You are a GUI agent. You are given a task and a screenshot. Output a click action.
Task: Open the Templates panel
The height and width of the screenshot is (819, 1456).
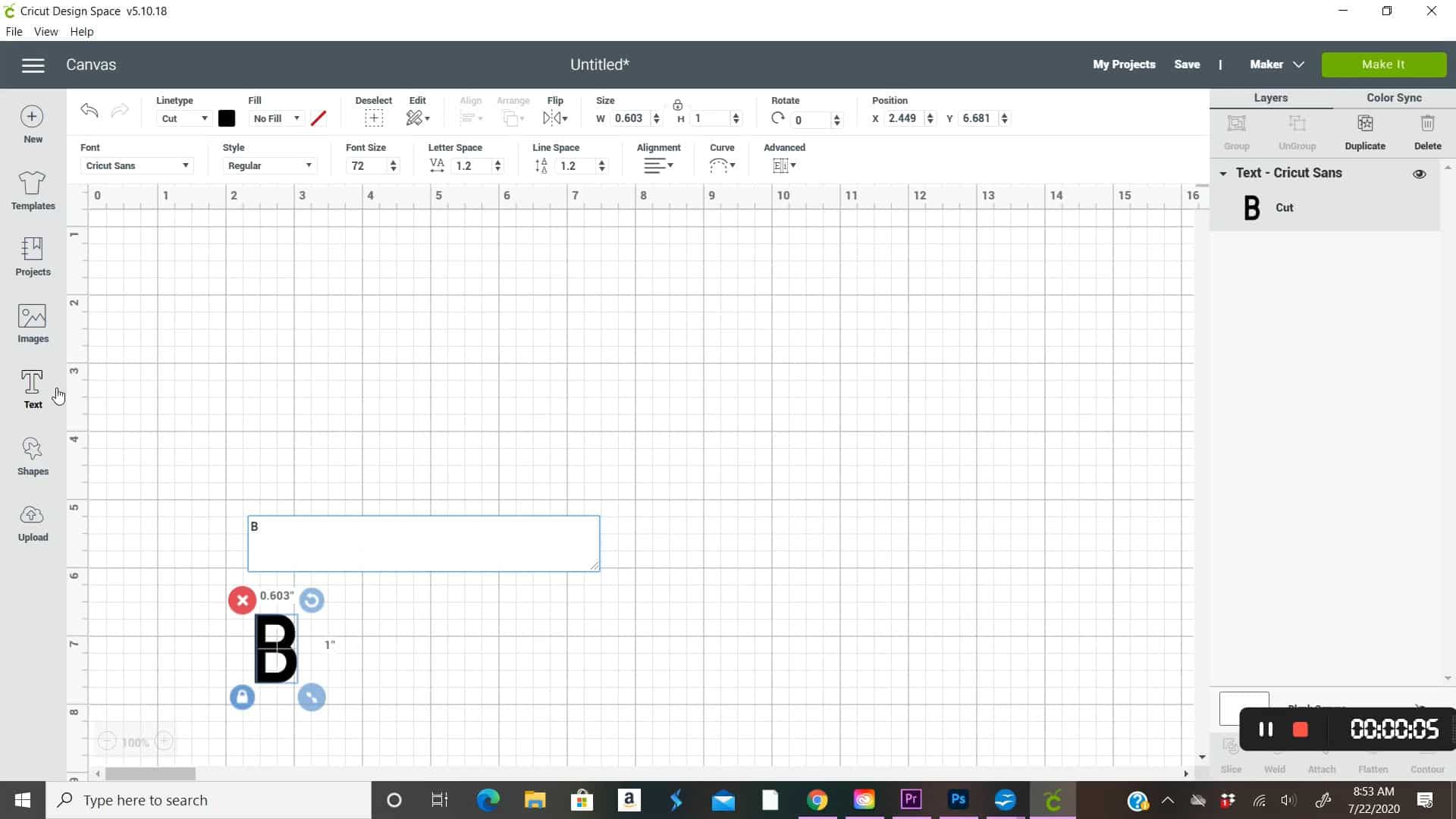click(x=33, y=190)
